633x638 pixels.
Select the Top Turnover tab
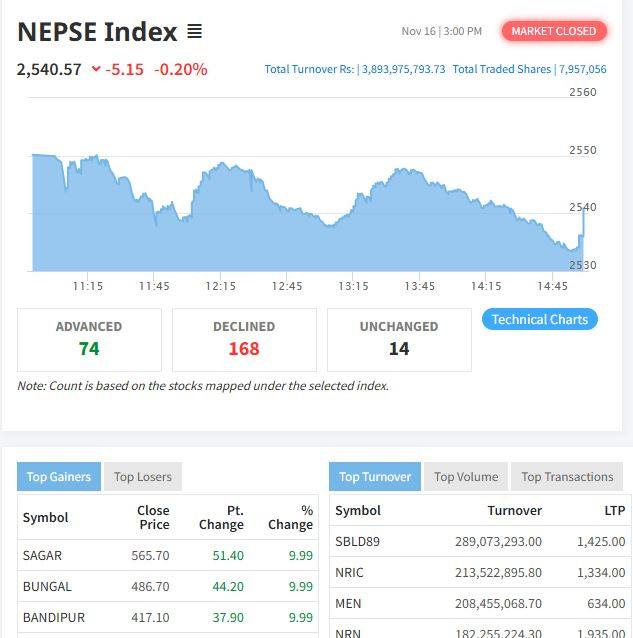point(374,477)
